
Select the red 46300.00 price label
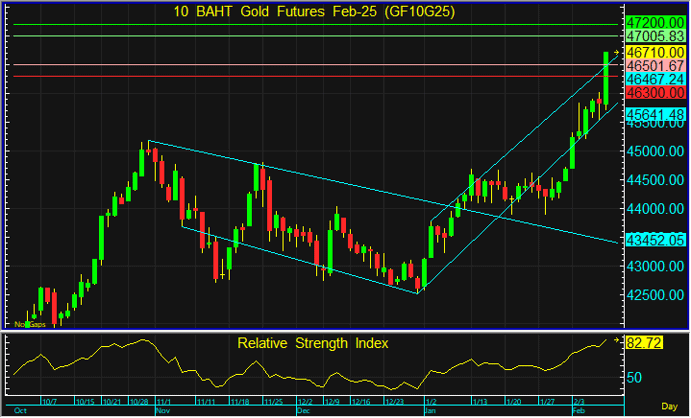point(654,92)
